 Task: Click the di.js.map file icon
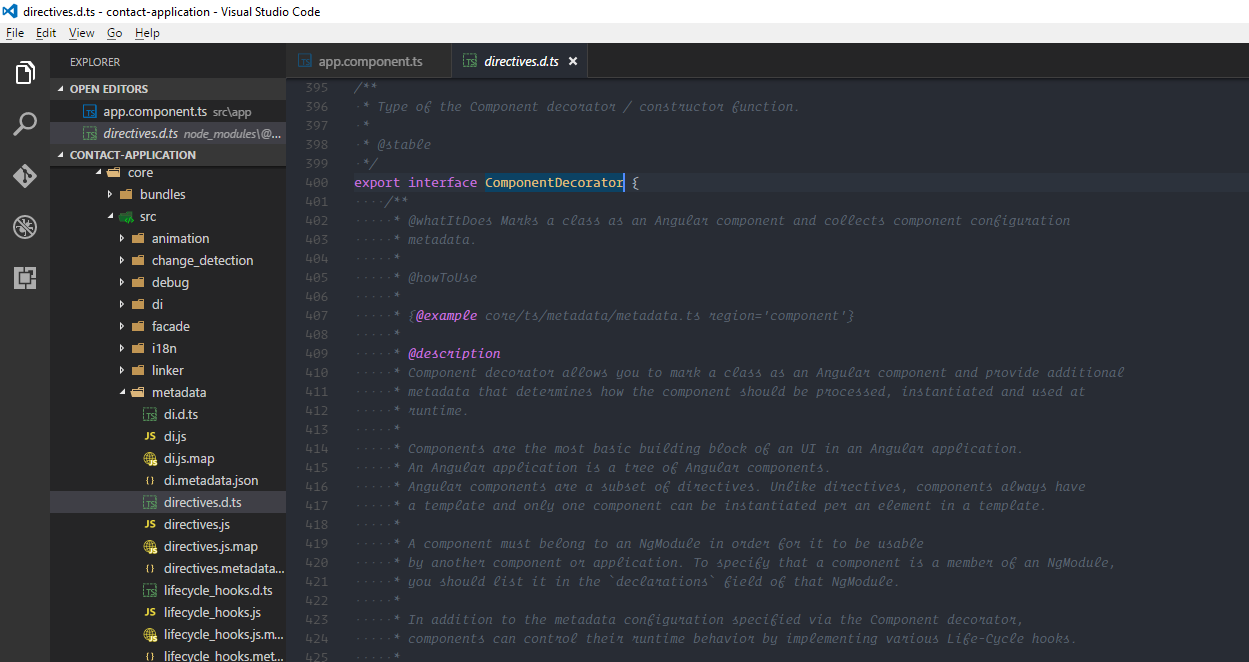coord(150,459)
